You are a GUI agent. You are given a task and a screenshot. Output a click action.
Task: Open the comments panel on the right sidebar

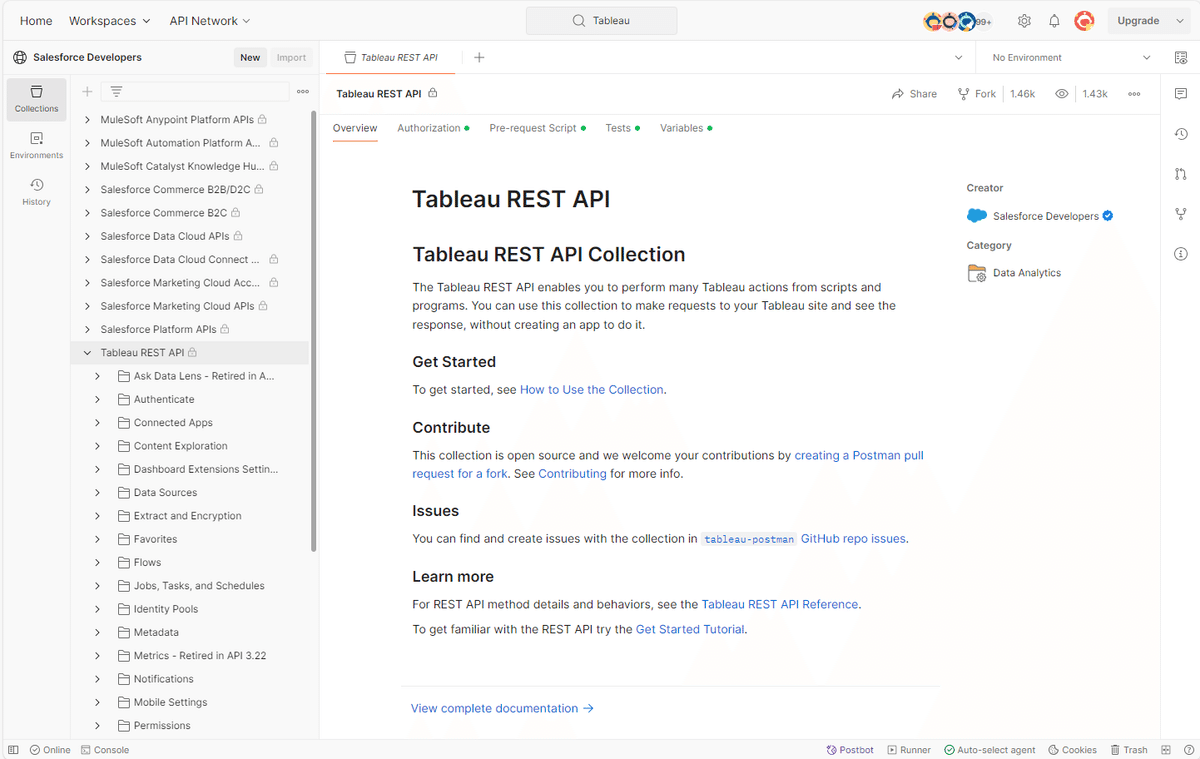pos(1180,94)
